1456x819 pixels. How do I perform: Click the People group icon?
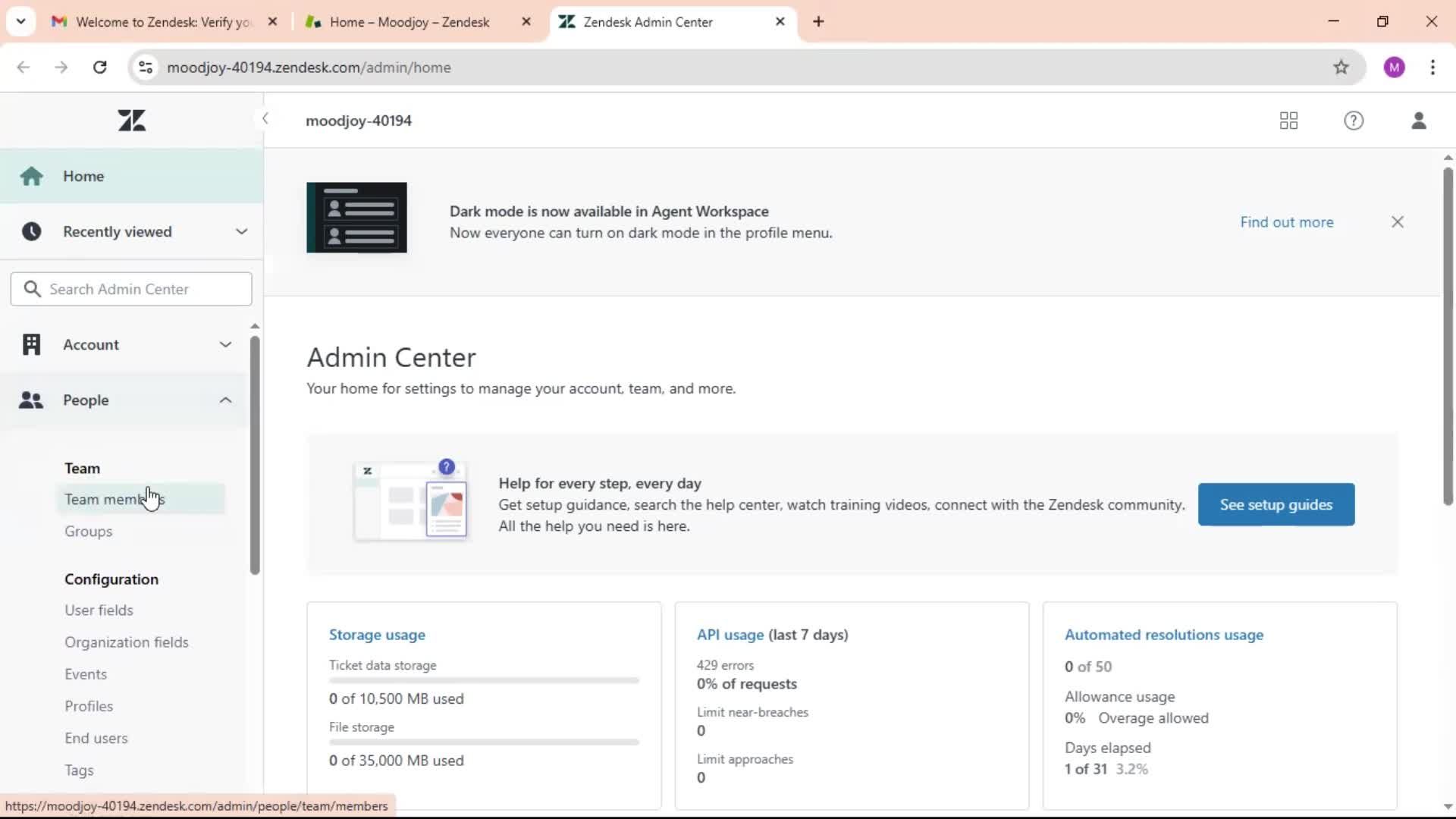click(31, 400)
